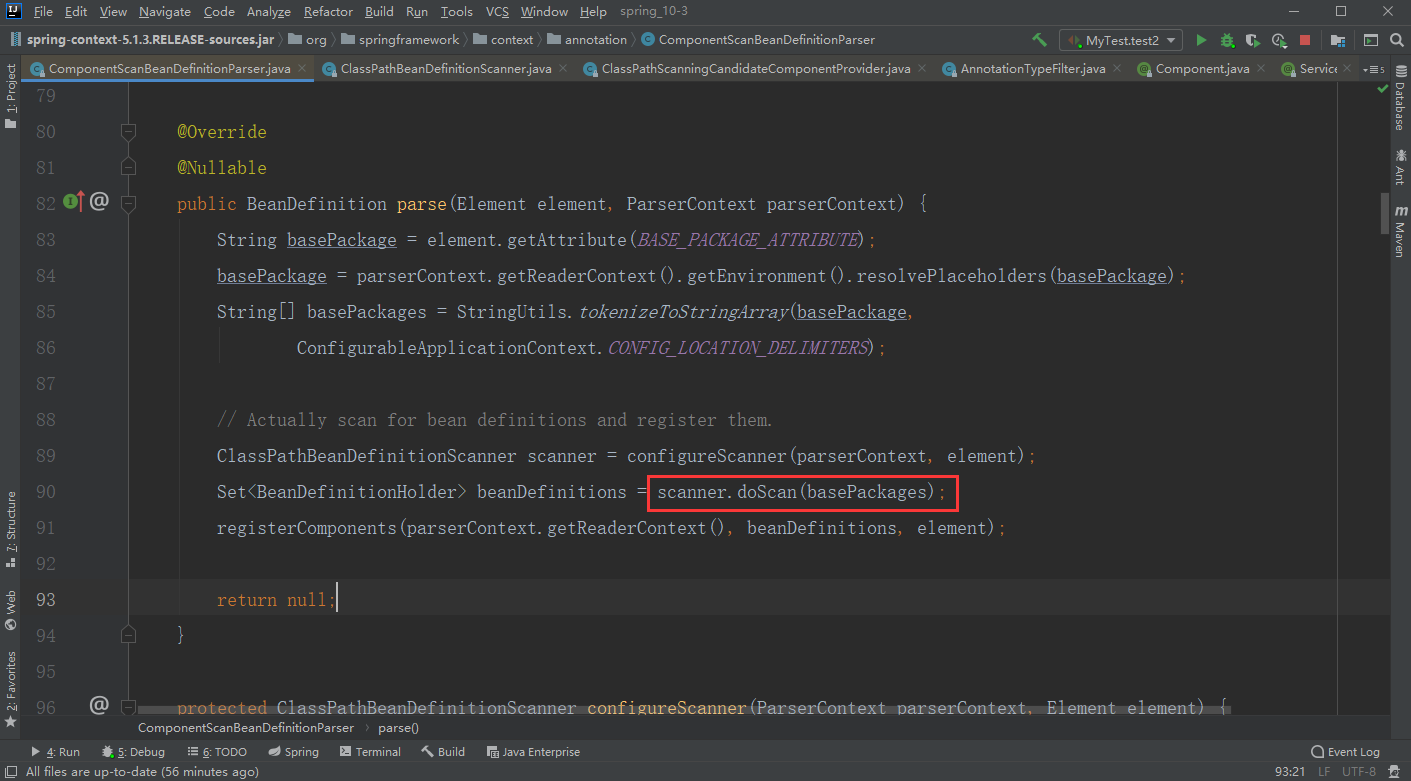1411x781 pixels.
Task: Click the @ gutter icon on line 82
Action: point(99,202)
